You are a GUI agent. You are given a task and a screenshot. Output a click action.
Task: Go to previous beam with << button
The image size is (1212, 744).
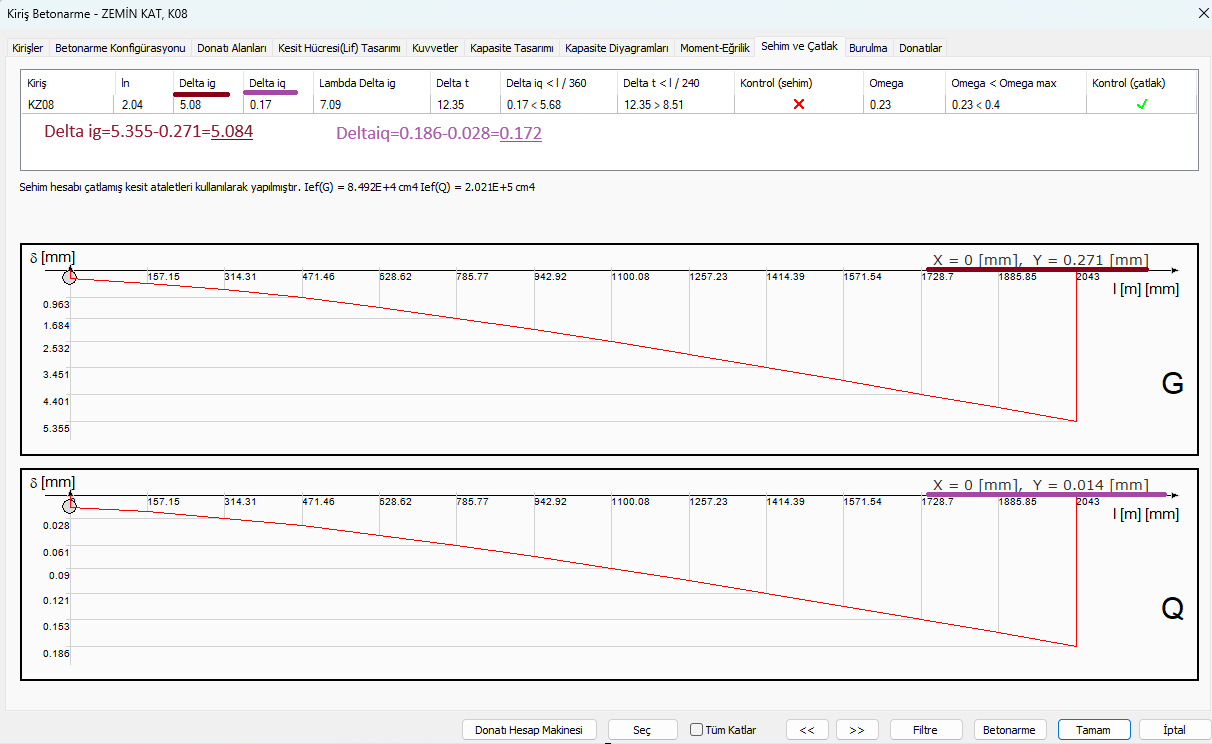coord(807,730)
